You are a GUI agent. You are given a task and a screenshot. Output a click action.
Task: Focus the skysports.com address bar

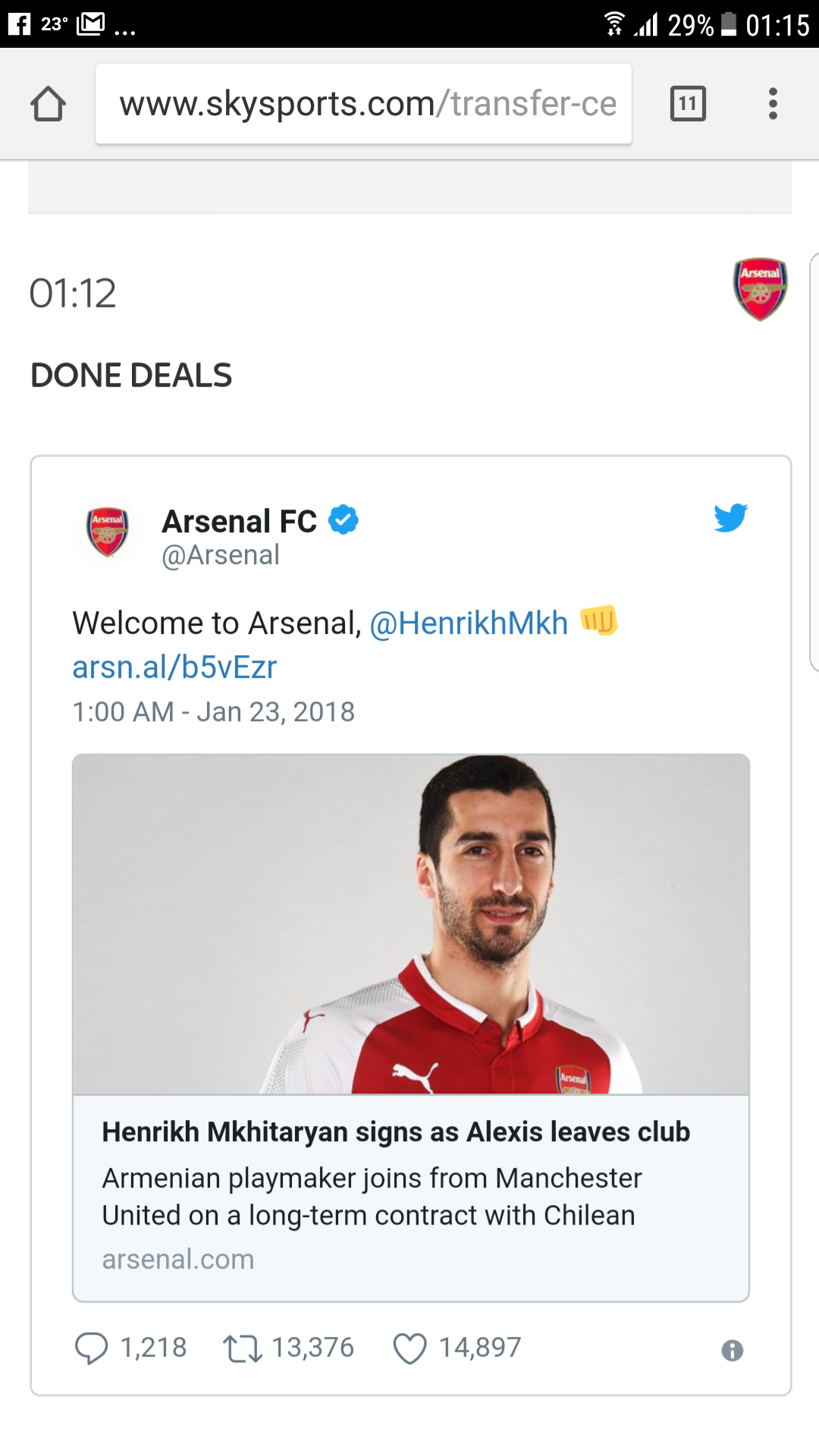(364, 104)
